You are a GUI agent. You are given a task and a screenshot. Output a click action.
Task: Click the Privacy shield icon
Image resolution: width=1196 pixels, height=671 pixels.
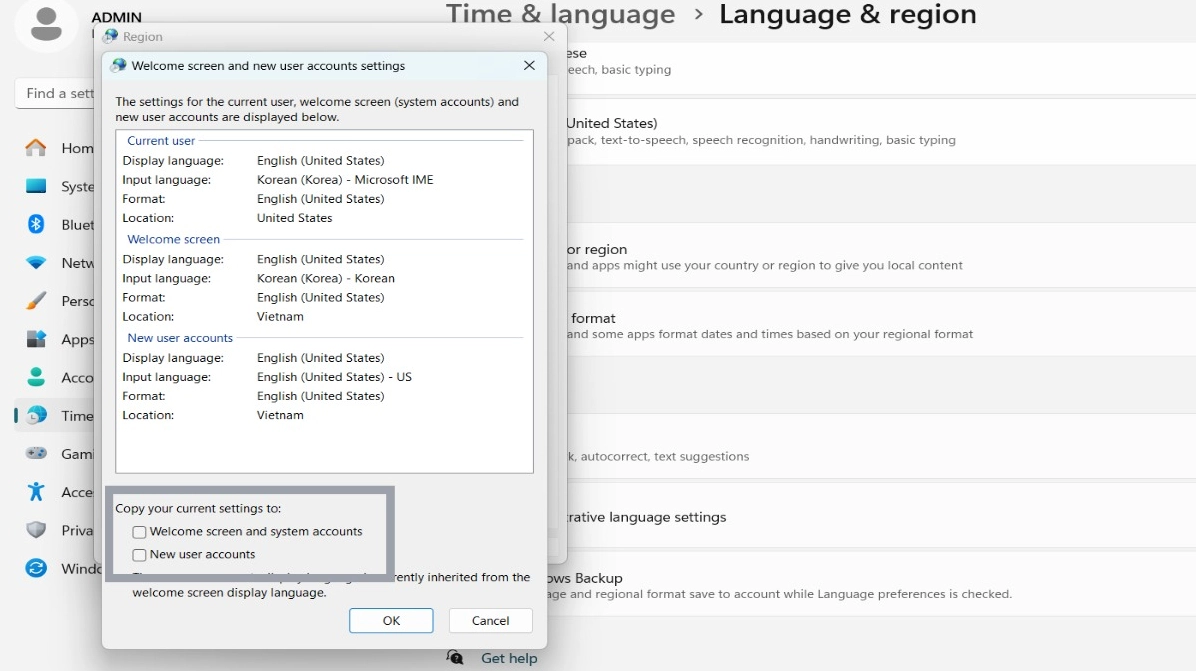coord(36,530)
